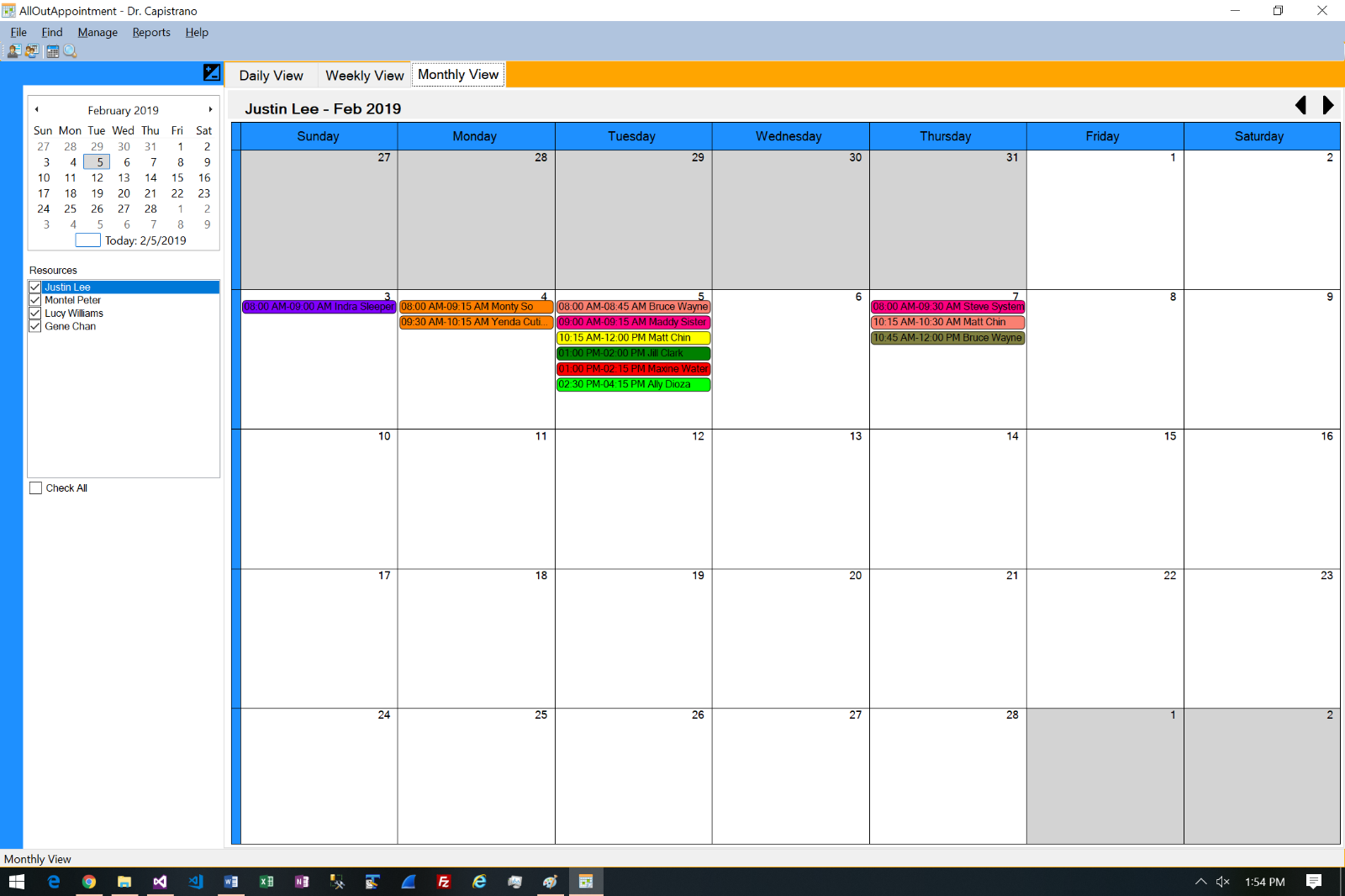Open the Reports menu
This screenshot has width=1345, height=896.
click(x=151, y=33)
